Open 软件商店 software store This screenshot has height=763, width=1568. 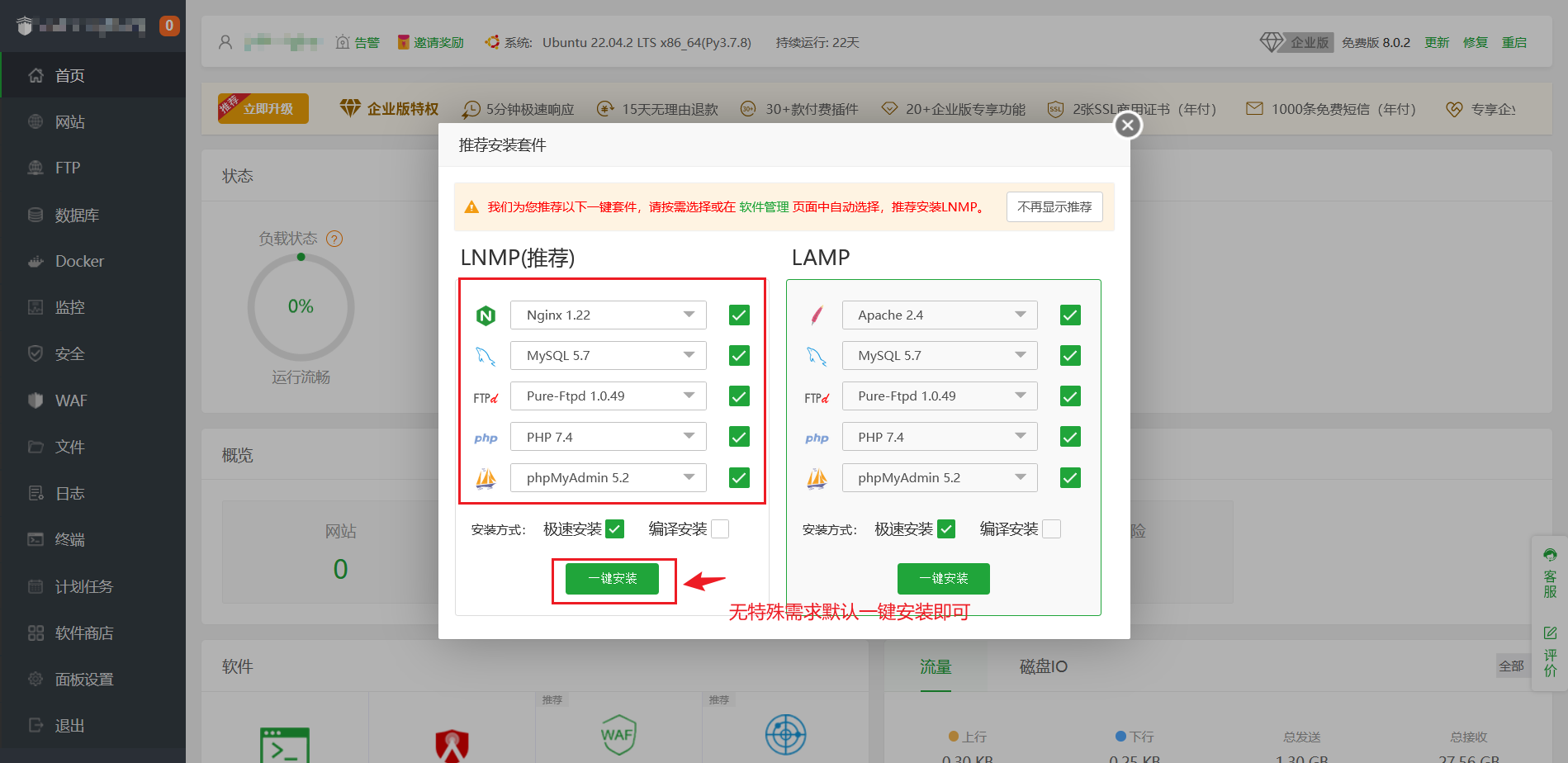click(92, 633)
